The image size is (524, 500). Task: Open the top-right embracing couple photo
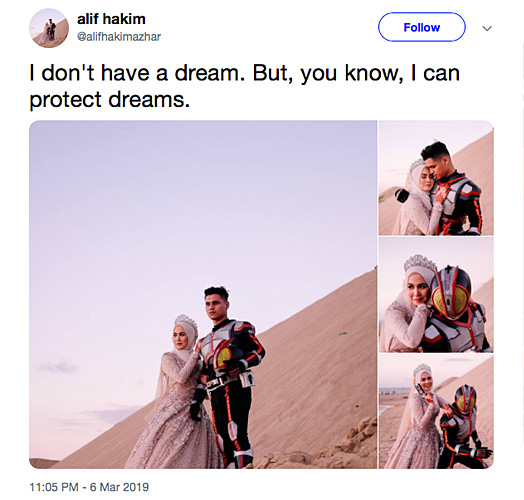(x=436, y=178)
